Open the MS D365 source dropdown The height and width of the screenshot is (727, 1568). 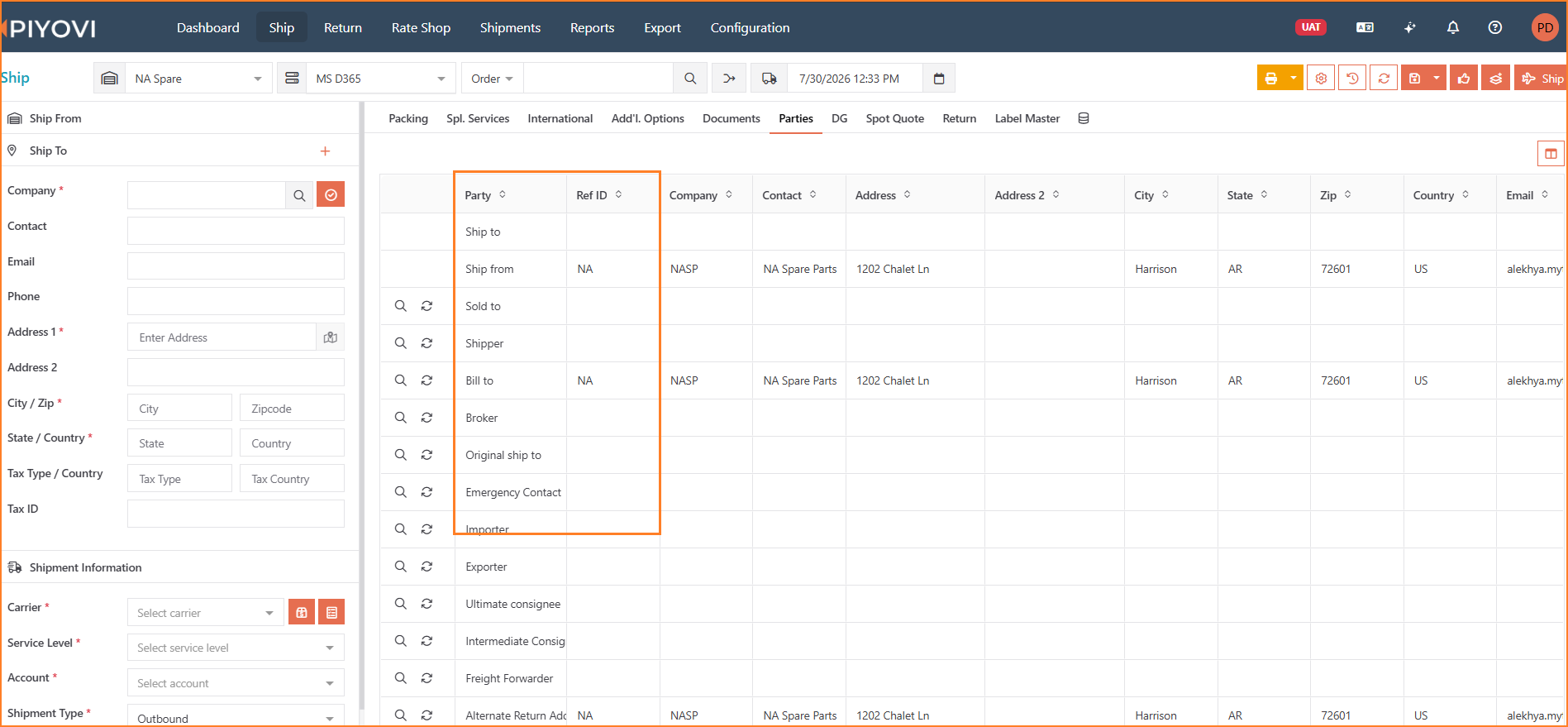click(380, 79)
